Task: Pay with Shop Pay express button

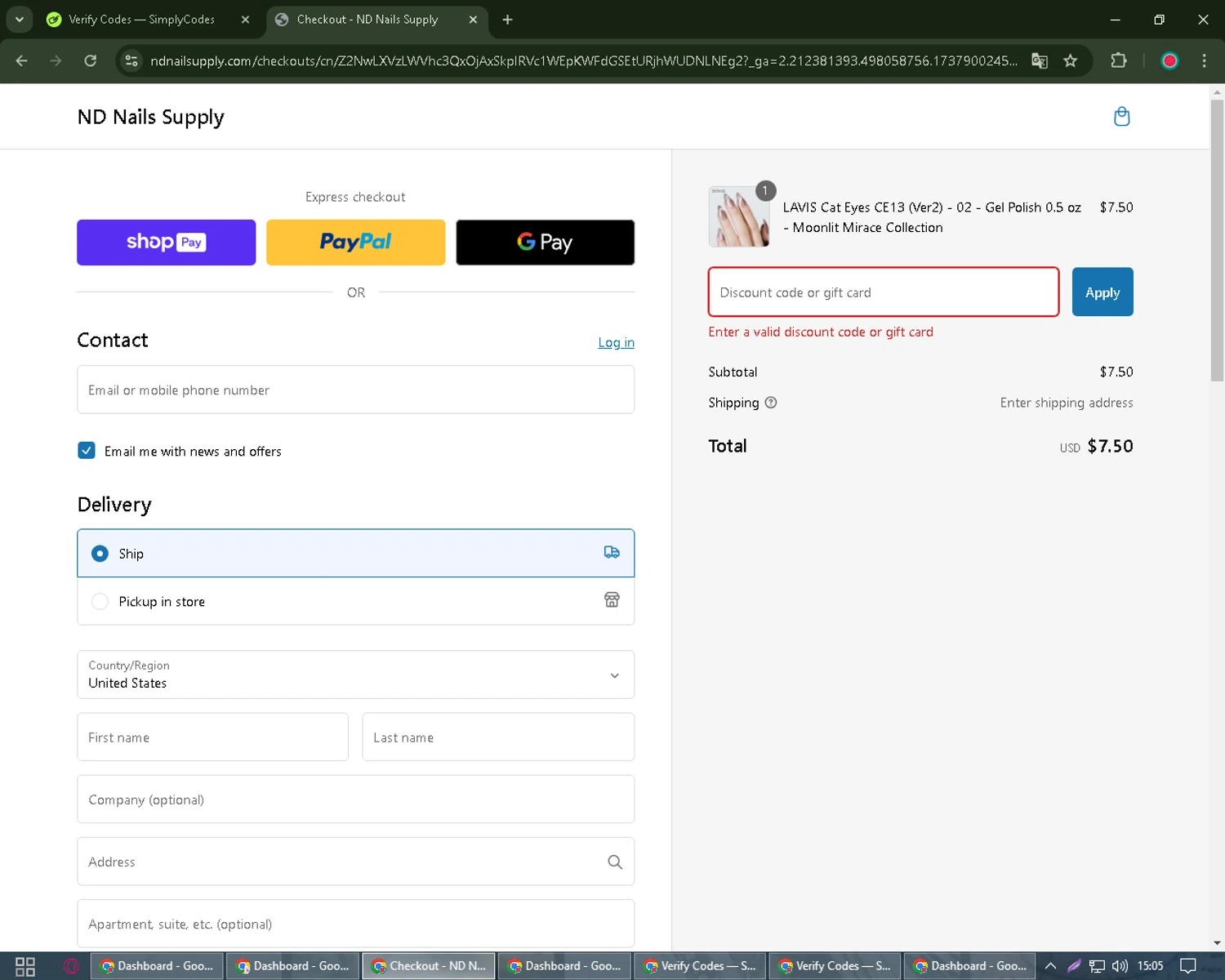Action: (x=166, y=243)
